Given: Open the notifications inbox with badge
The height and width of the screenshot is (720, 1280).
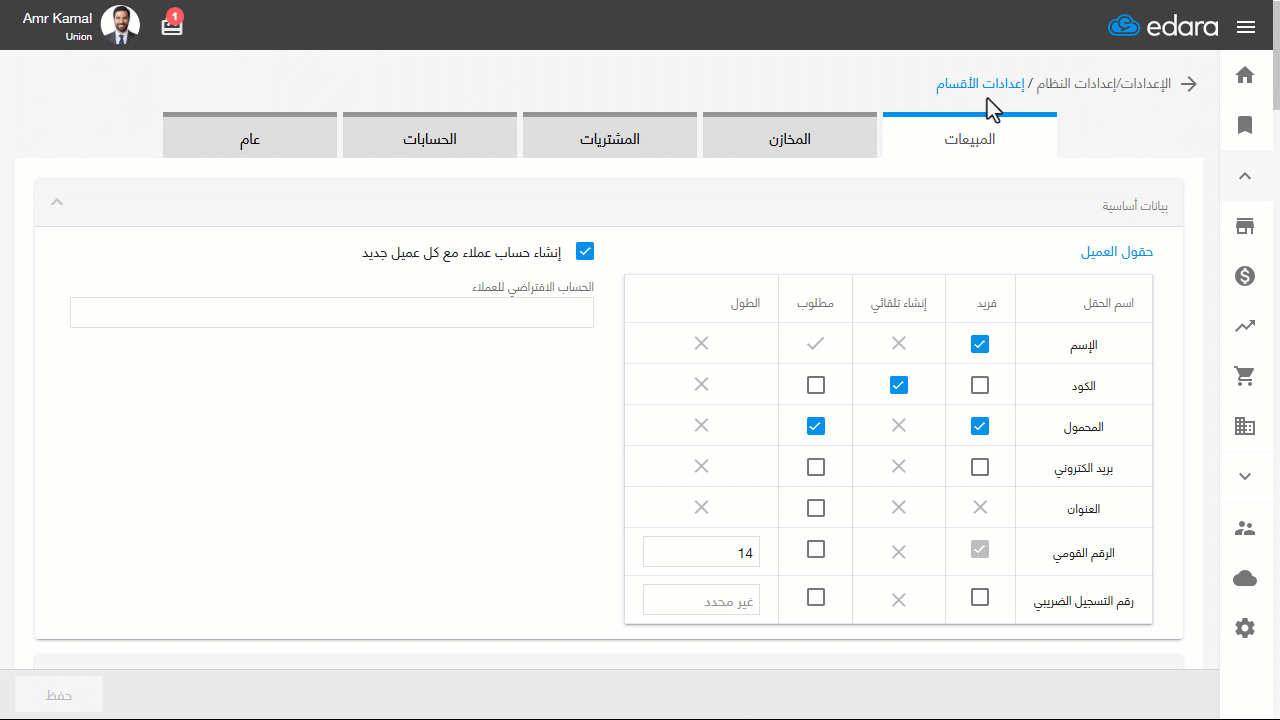Looking at the screenshot, I should point(172,24).
